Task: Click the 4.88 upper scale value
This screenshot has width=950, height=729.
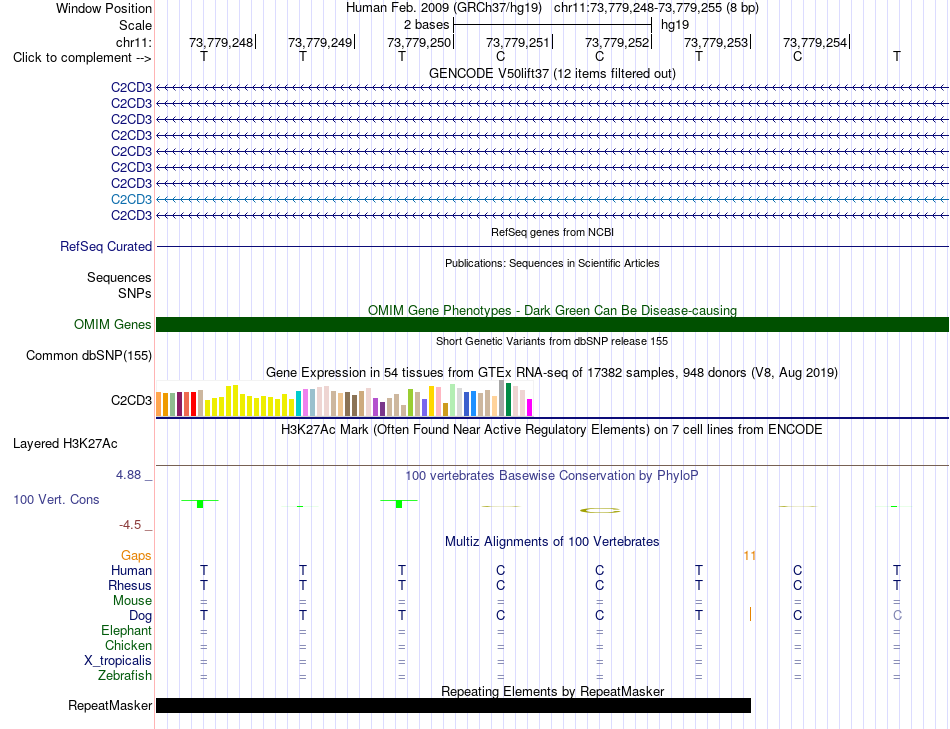Action: 128,475
